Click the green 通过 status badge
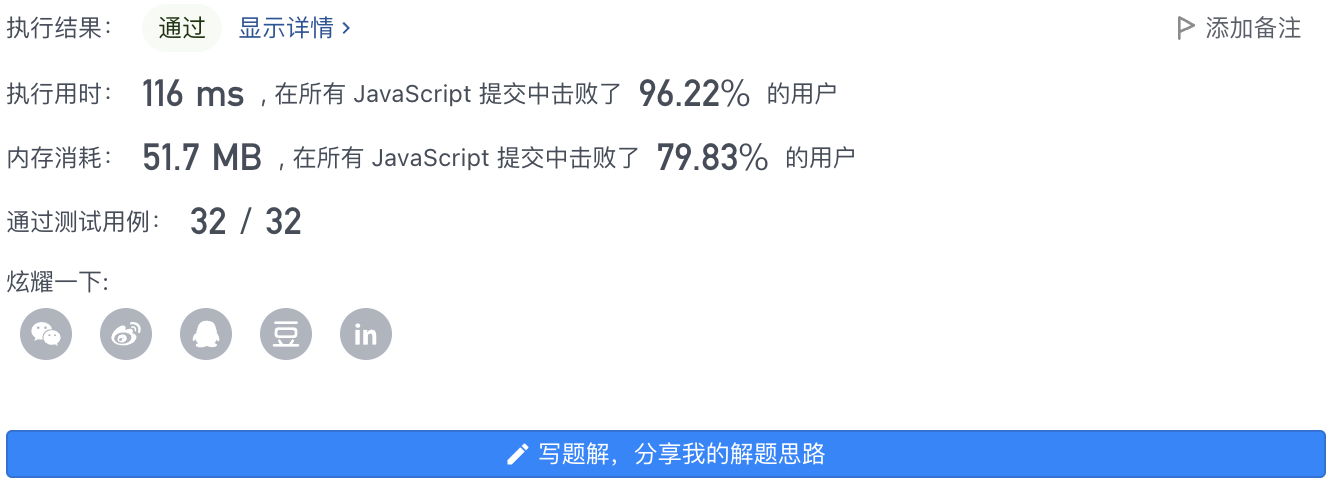This screenshot has width=1334, height=488. pos(182,28)
